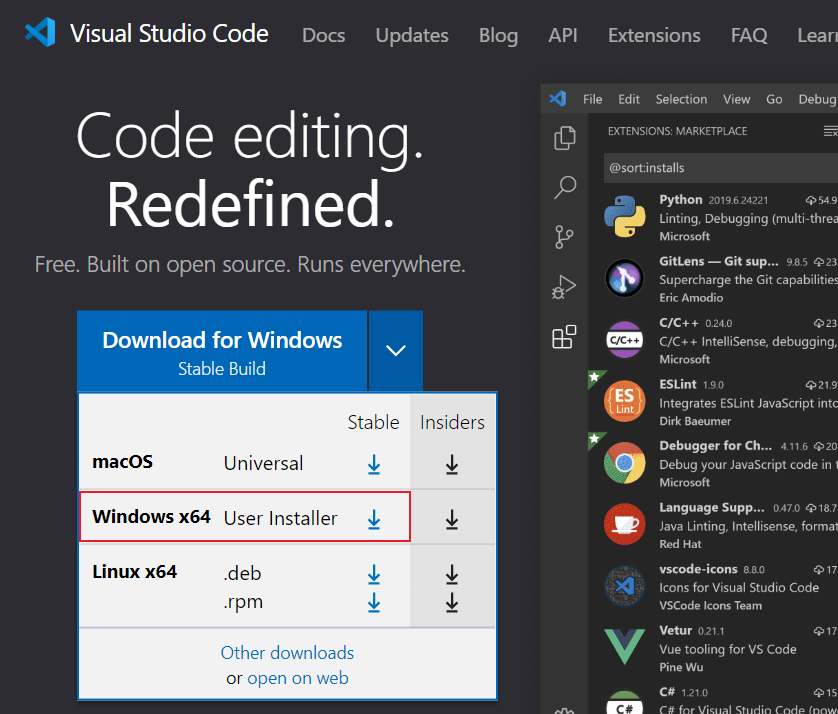Screen dimensions: 838x714
Task: Select the Language Supp... title
Action: 711,507
